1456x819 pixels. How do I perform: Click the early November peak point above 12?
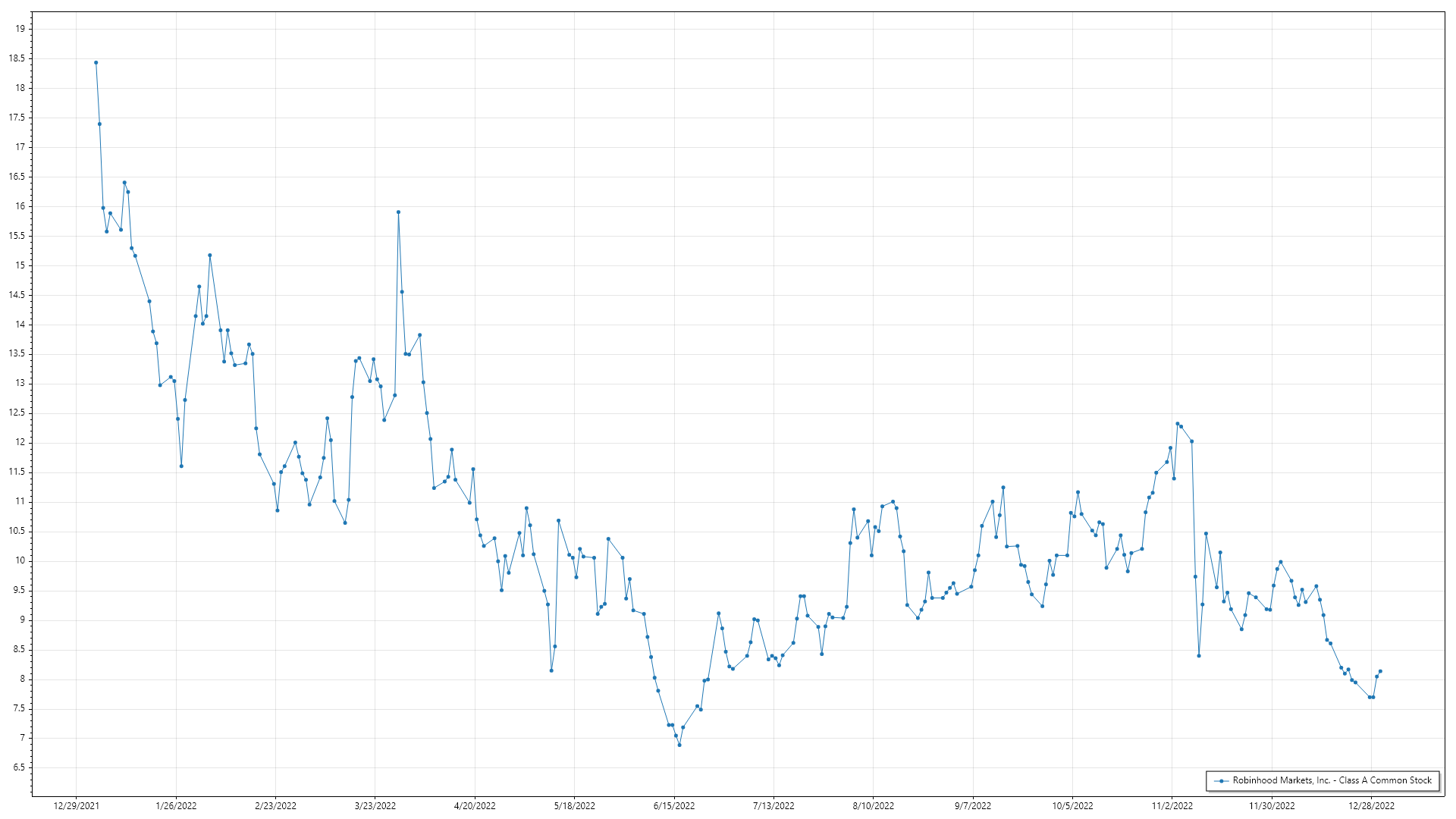click(1178, 424)
